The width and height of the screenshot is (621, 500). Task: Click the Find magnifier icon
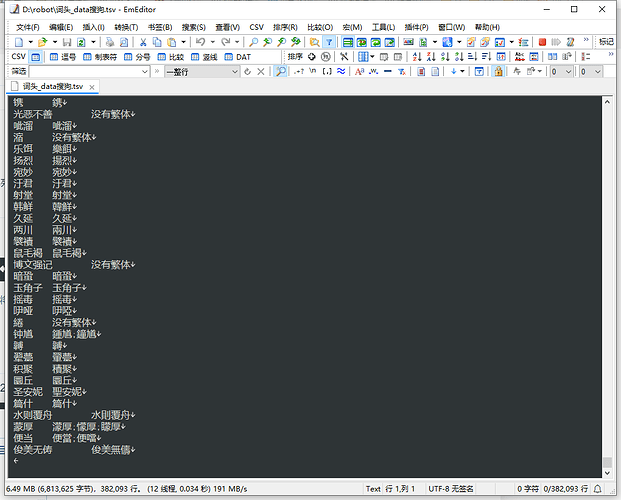[254, 42]
